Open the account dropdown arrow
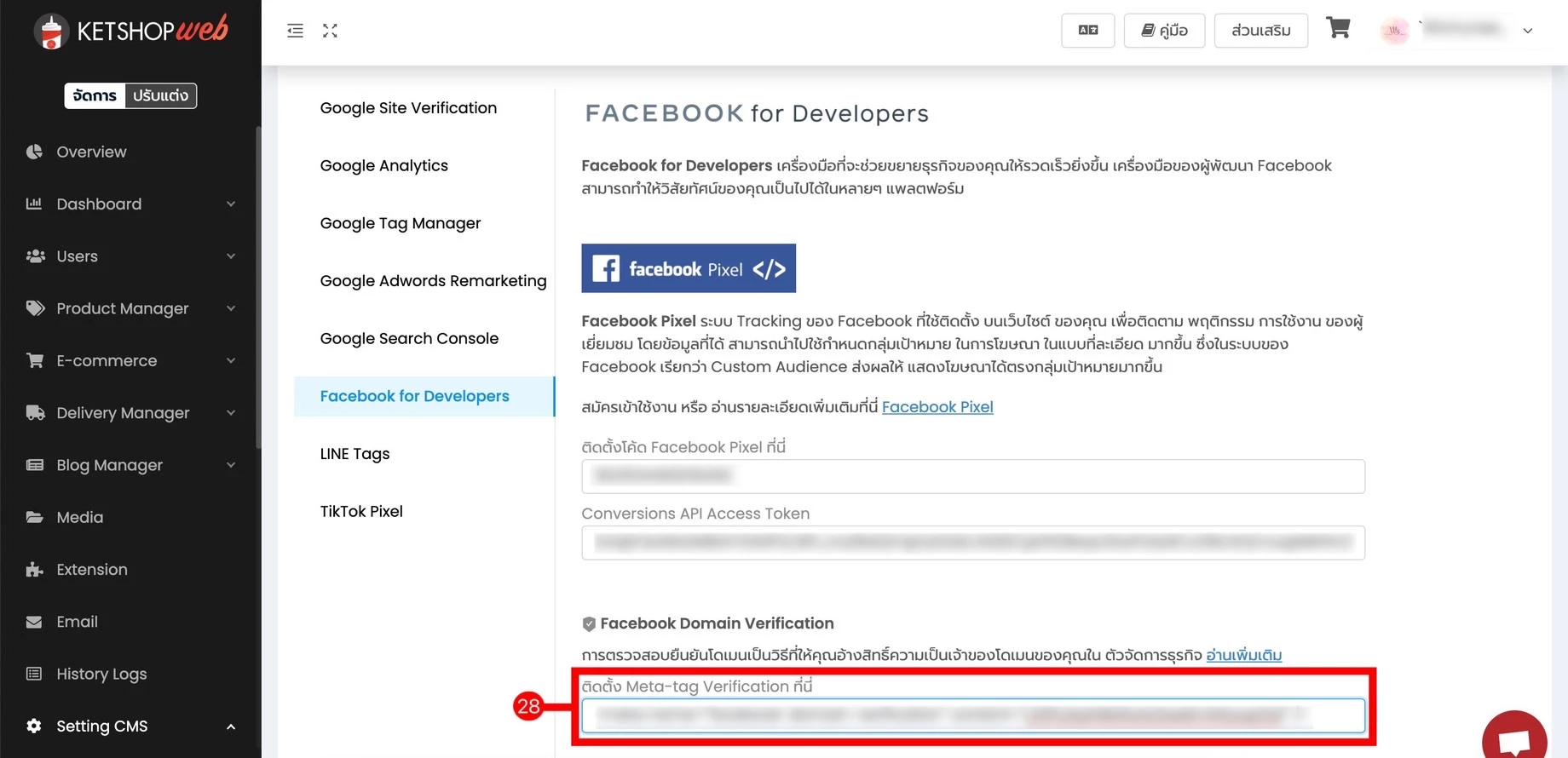The width and height of the screenshot is (1568, 758). point(1528,31)
